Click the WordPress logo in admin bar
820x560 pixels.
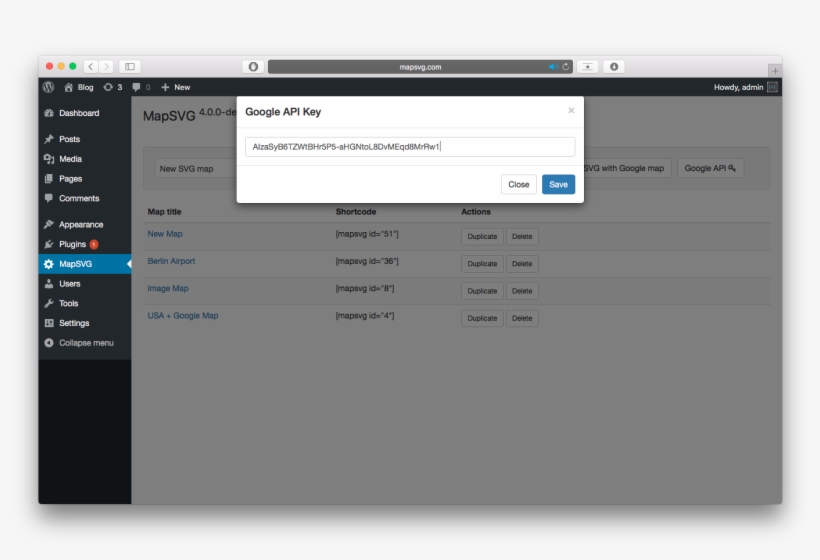tap(48, 87)
